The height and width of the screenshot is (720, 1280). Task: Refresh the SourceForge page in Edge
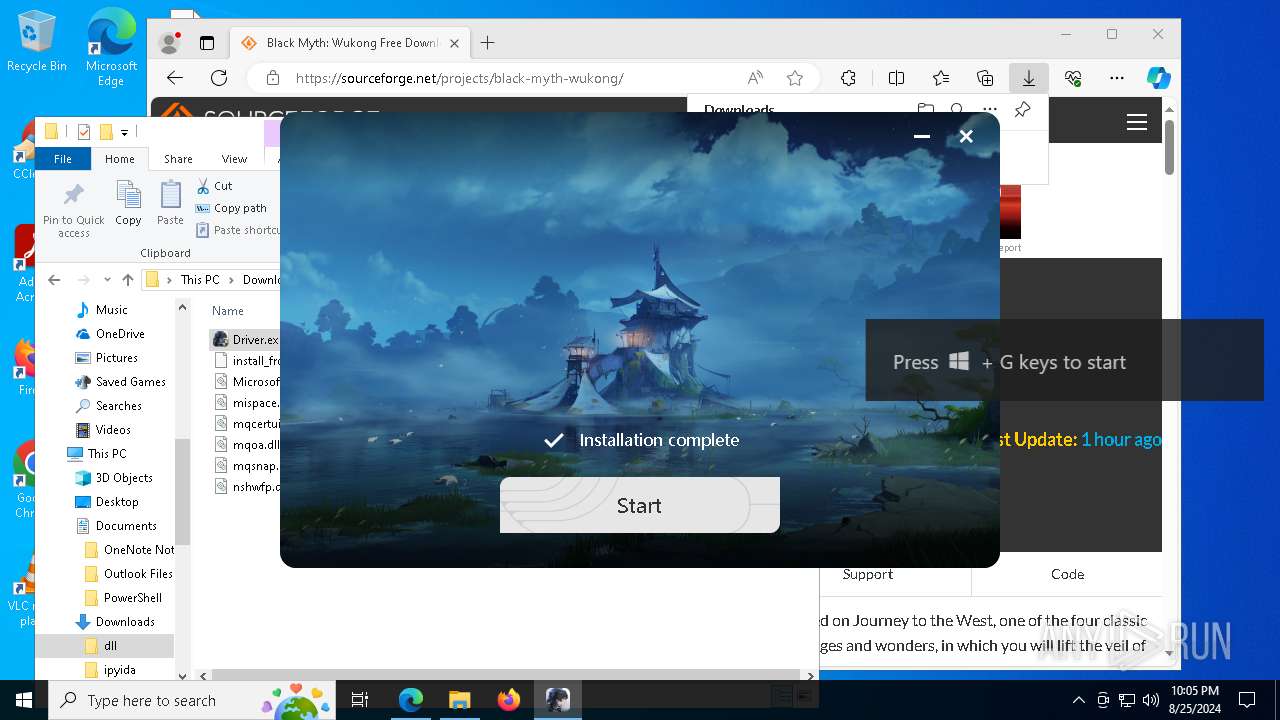219,78
